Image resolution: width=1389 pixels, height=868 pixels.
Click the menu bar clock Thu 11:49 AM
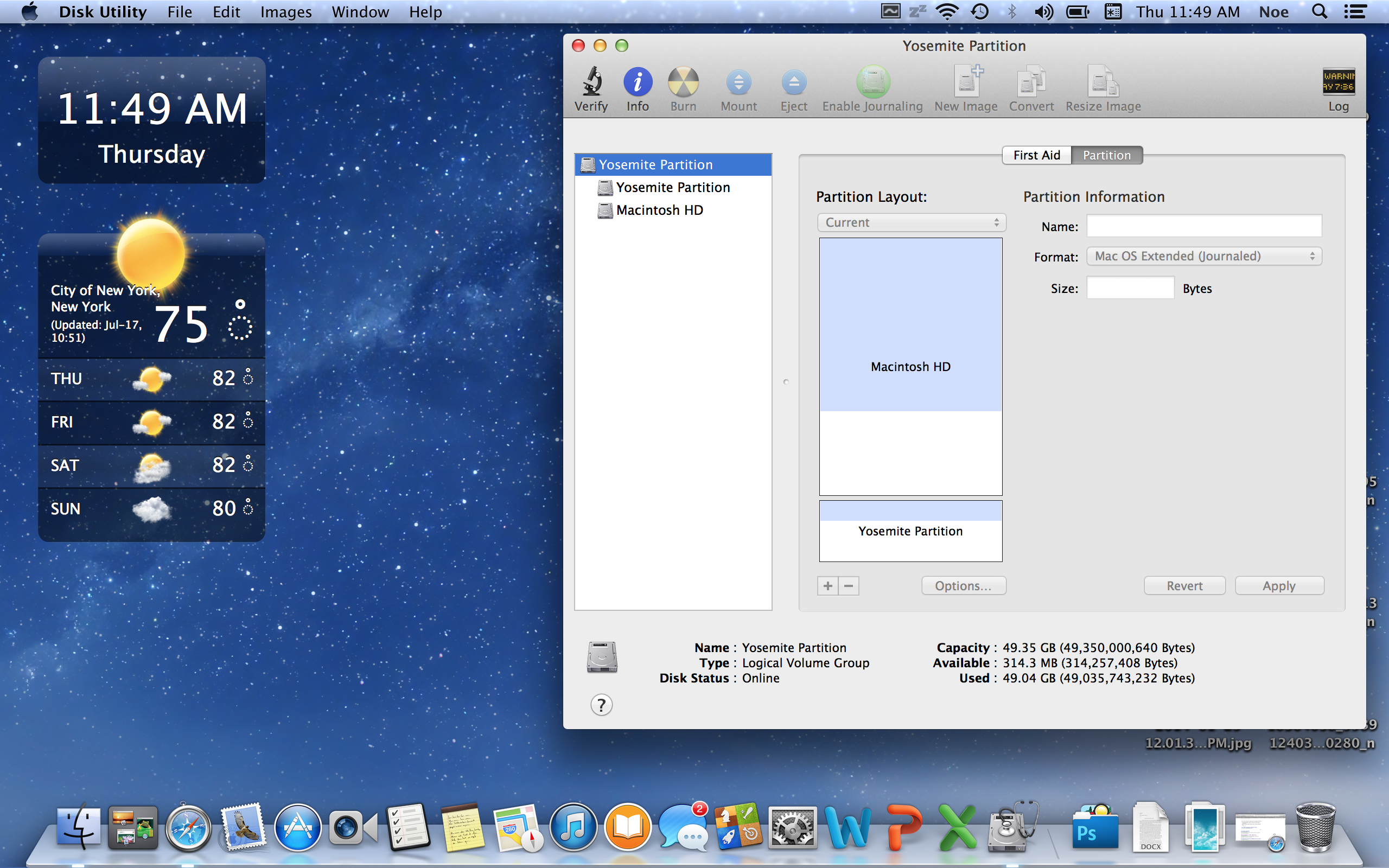tap(1188, 11)
